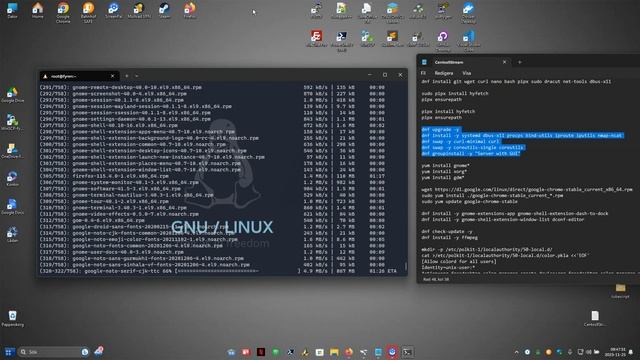Open the notification bell in the tray
The image size is (640, 360).
(x=631, y=352)
